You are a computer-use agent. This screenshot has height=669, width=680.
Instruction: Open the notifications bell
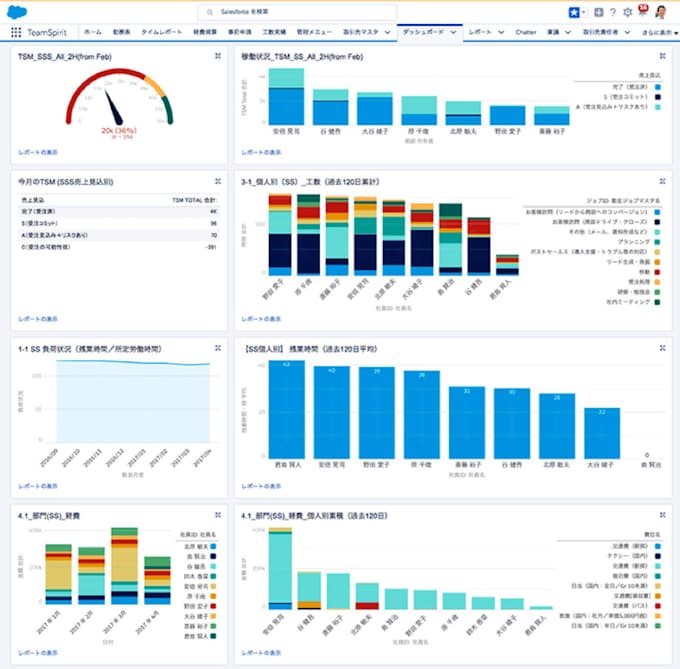641,12
